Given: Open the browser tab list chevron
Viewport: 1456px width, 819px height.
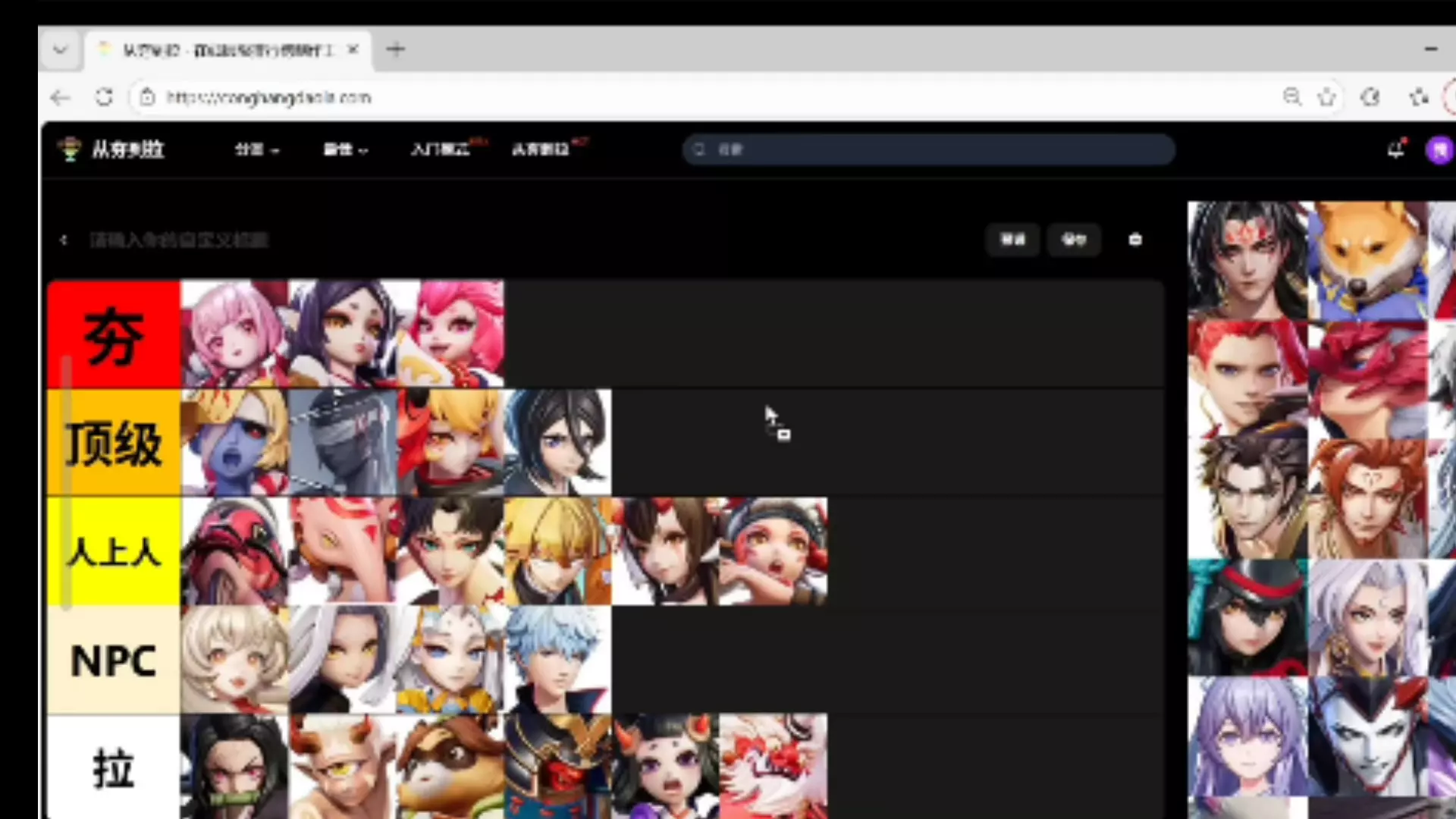Looking at the screenshot, I should point(60,50).
